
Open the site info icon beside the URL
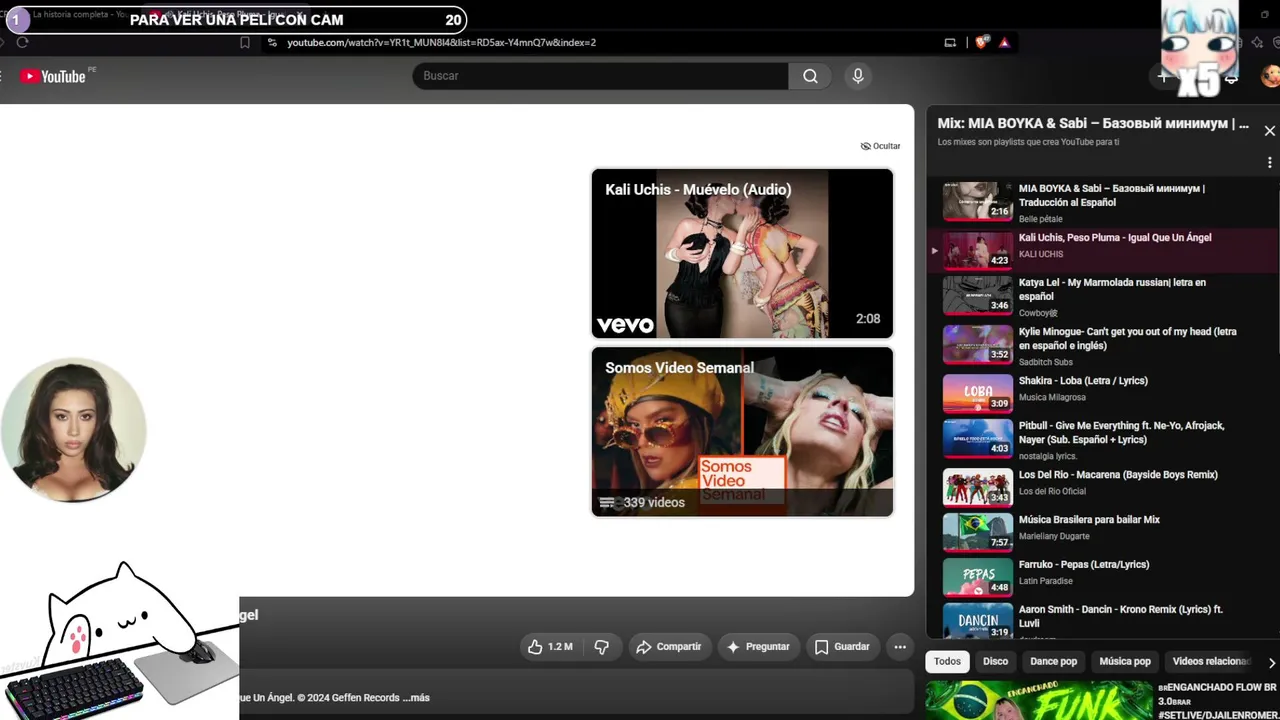272,43
